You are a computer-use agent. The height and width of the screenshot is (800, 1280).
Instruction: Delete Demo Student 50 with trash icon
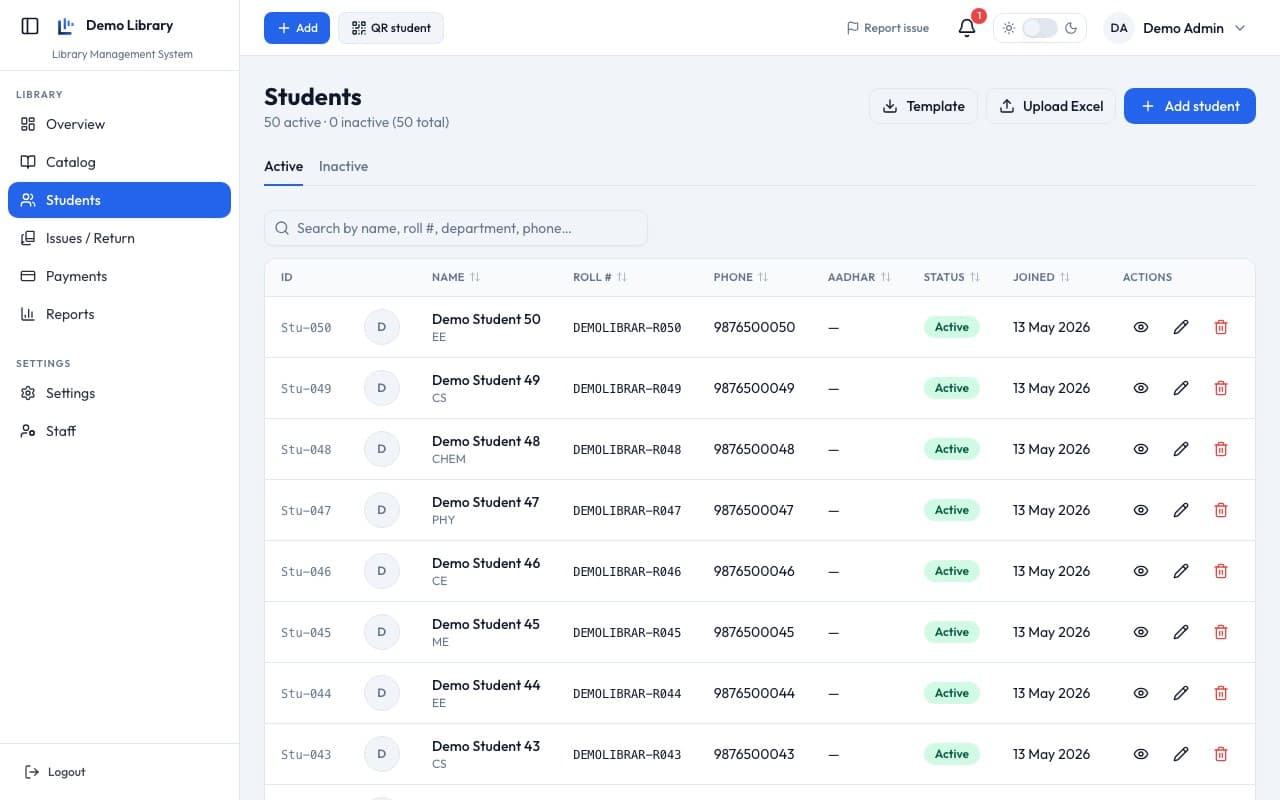pyautogui.click(x=1220, y=327)
